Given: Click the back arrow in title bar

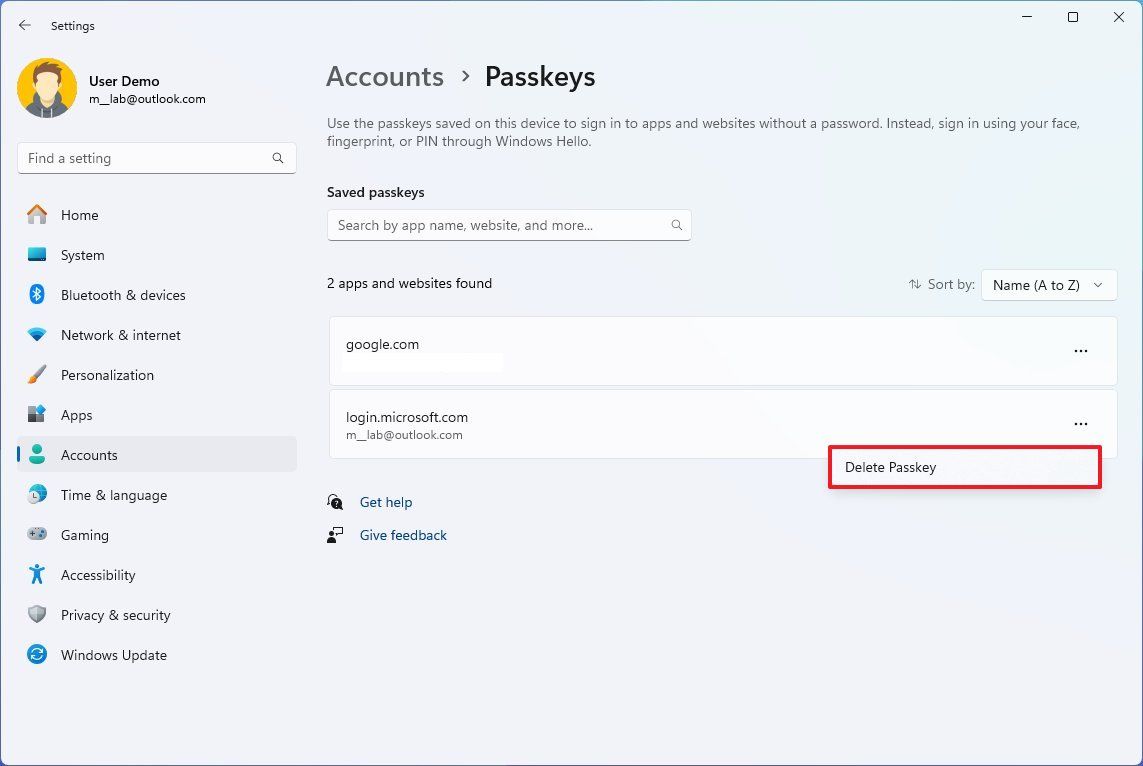Looking at the screenshot, I should [25, 26].
